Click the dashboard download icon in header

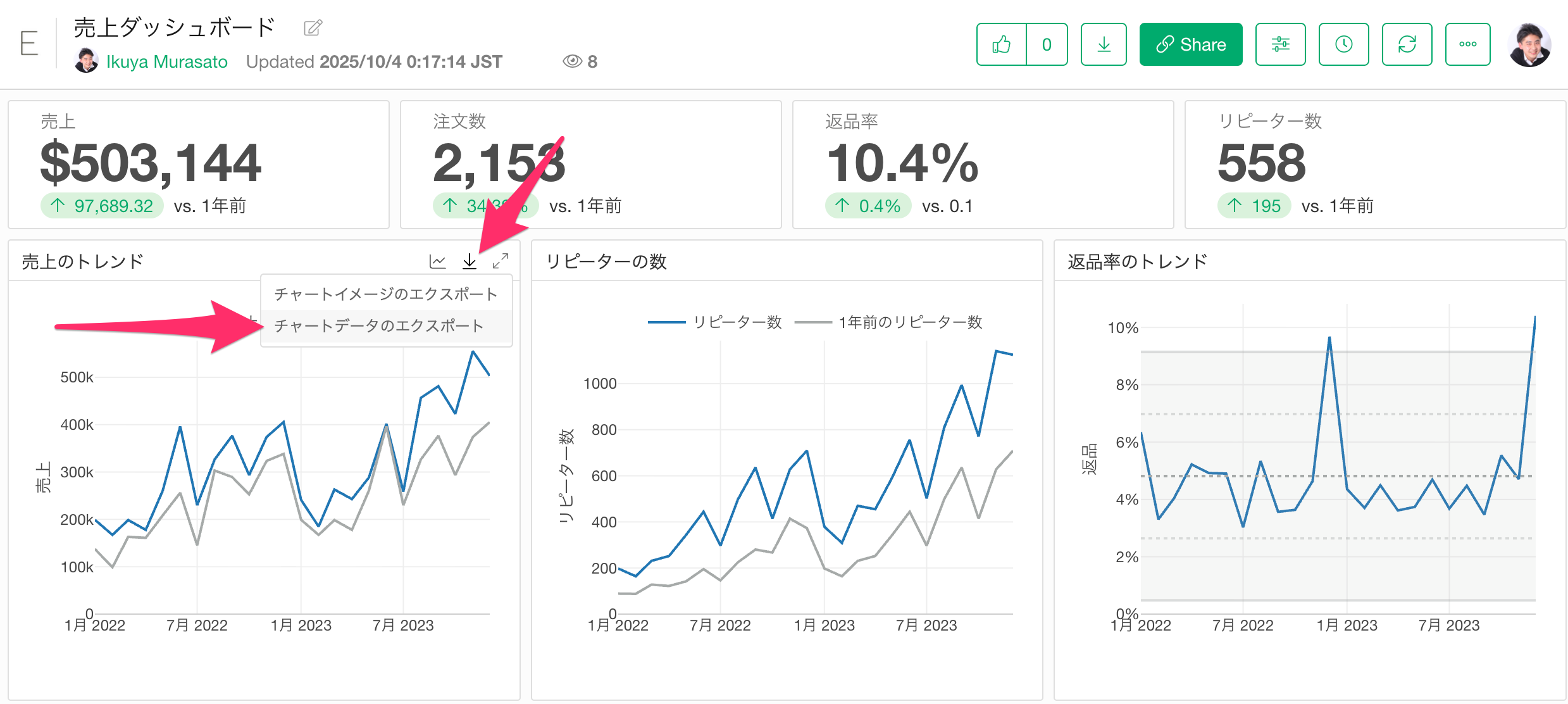coord(1104,44)
